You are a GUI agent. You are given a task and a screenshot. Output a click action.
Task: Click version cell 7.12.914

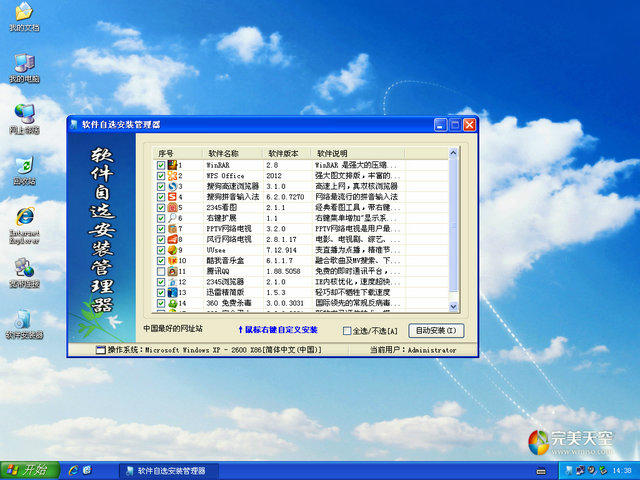coord(280,250)
